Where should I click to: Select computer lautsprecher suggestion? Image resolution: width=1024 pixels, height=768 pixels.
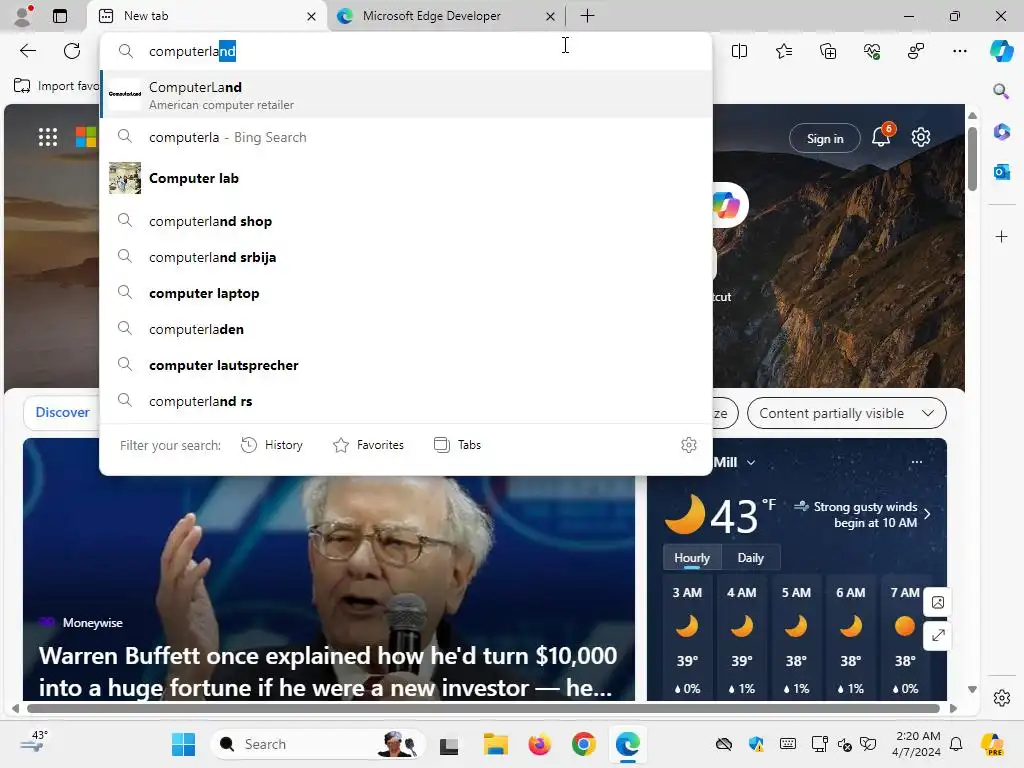(406, 365)
